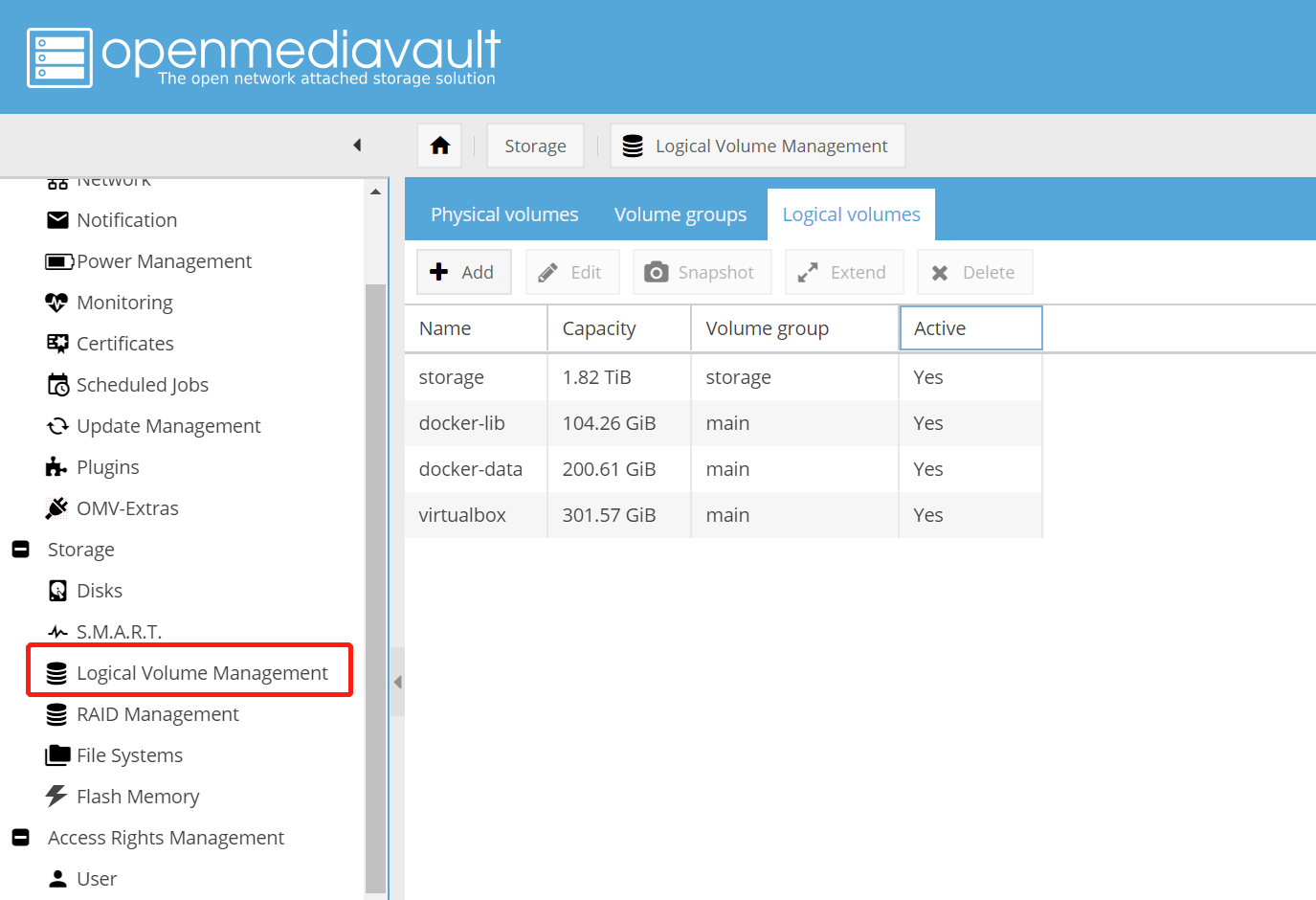Sort by the Volume group column header
1316x900 pixels.
click(795, 328)
